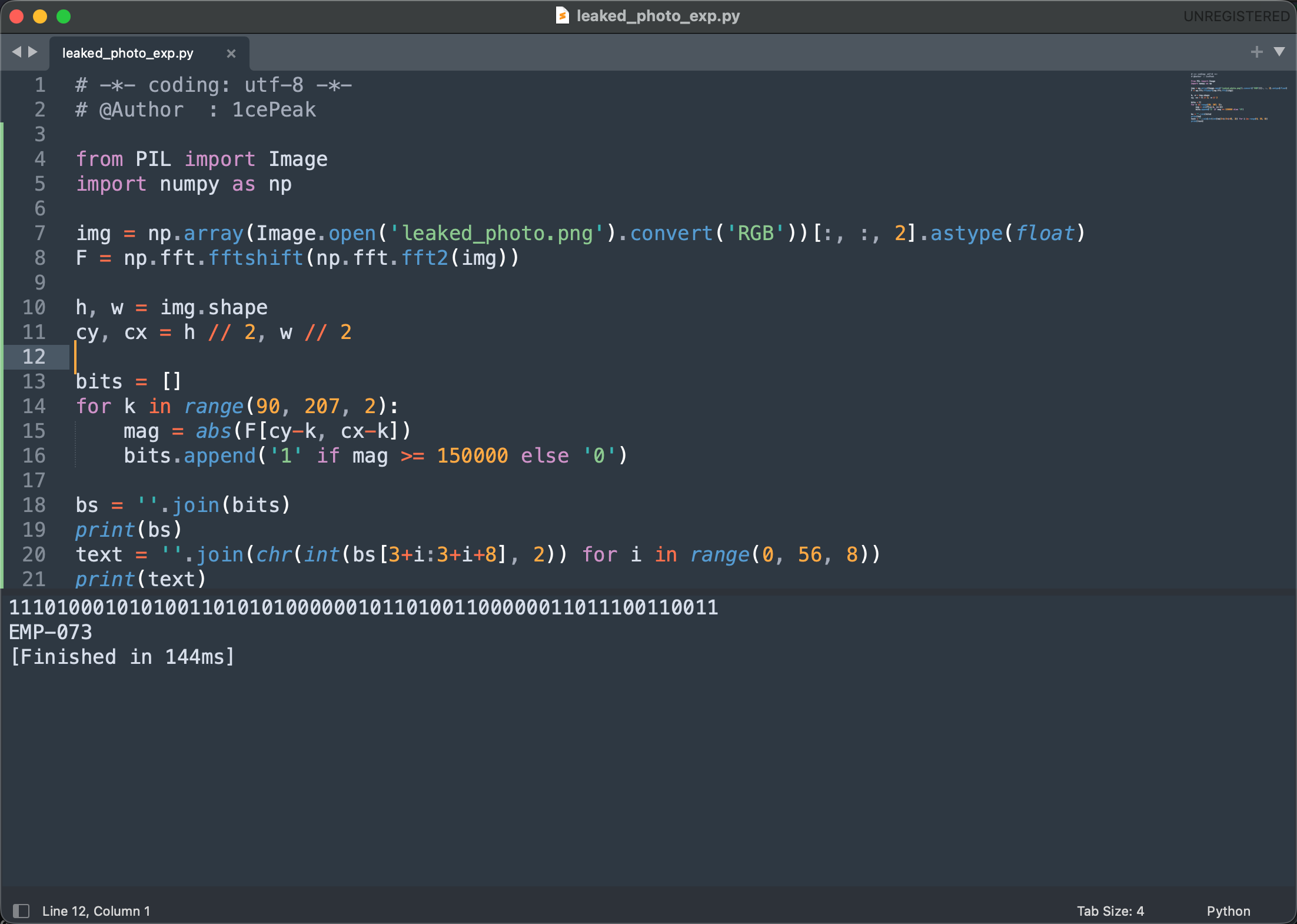Select the leaked_photo_exp.py tab

[x=128, y=54]
